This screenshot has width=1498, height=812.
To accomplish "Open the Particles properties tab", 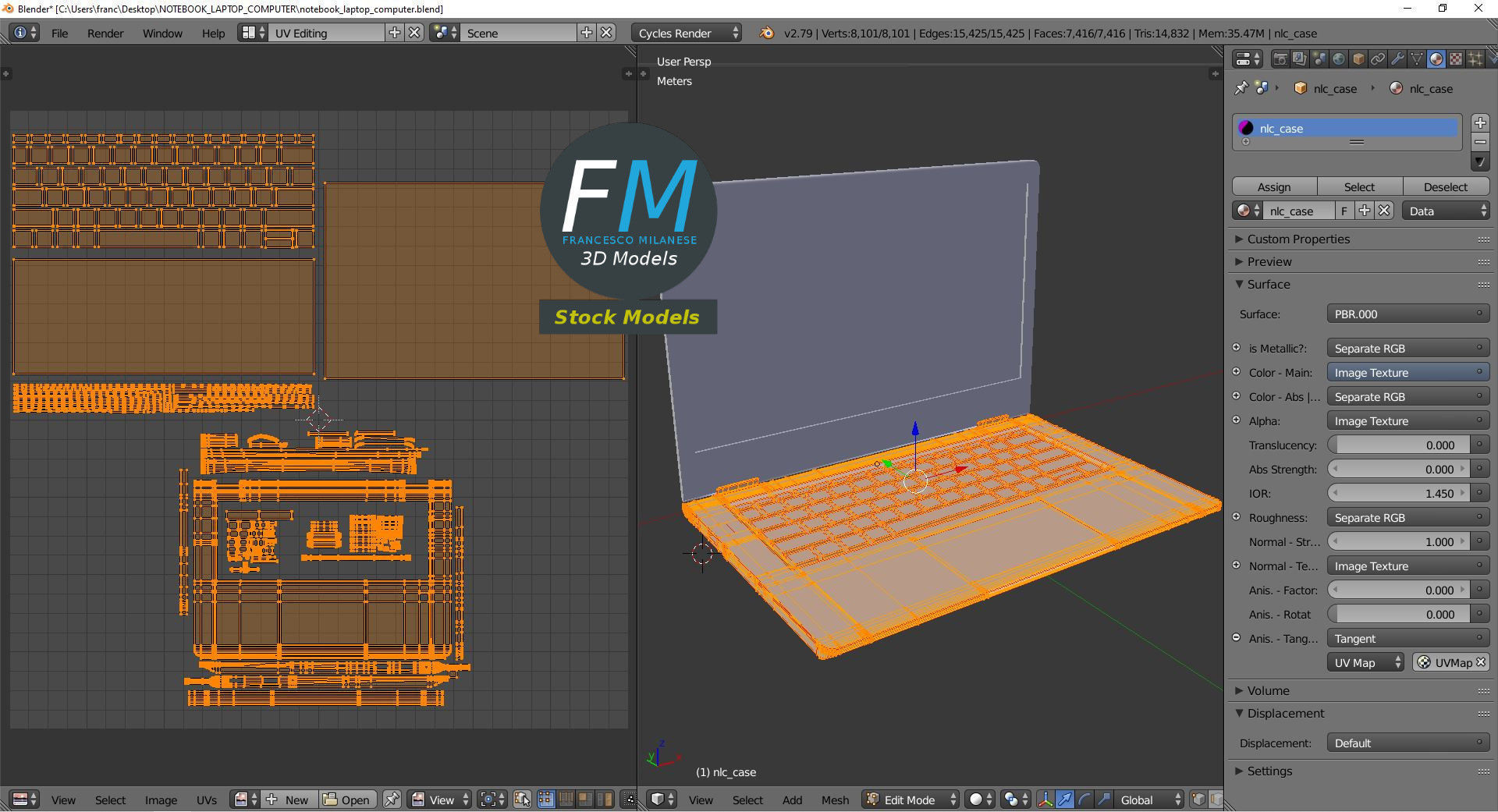I will (x=1475, y=59).
